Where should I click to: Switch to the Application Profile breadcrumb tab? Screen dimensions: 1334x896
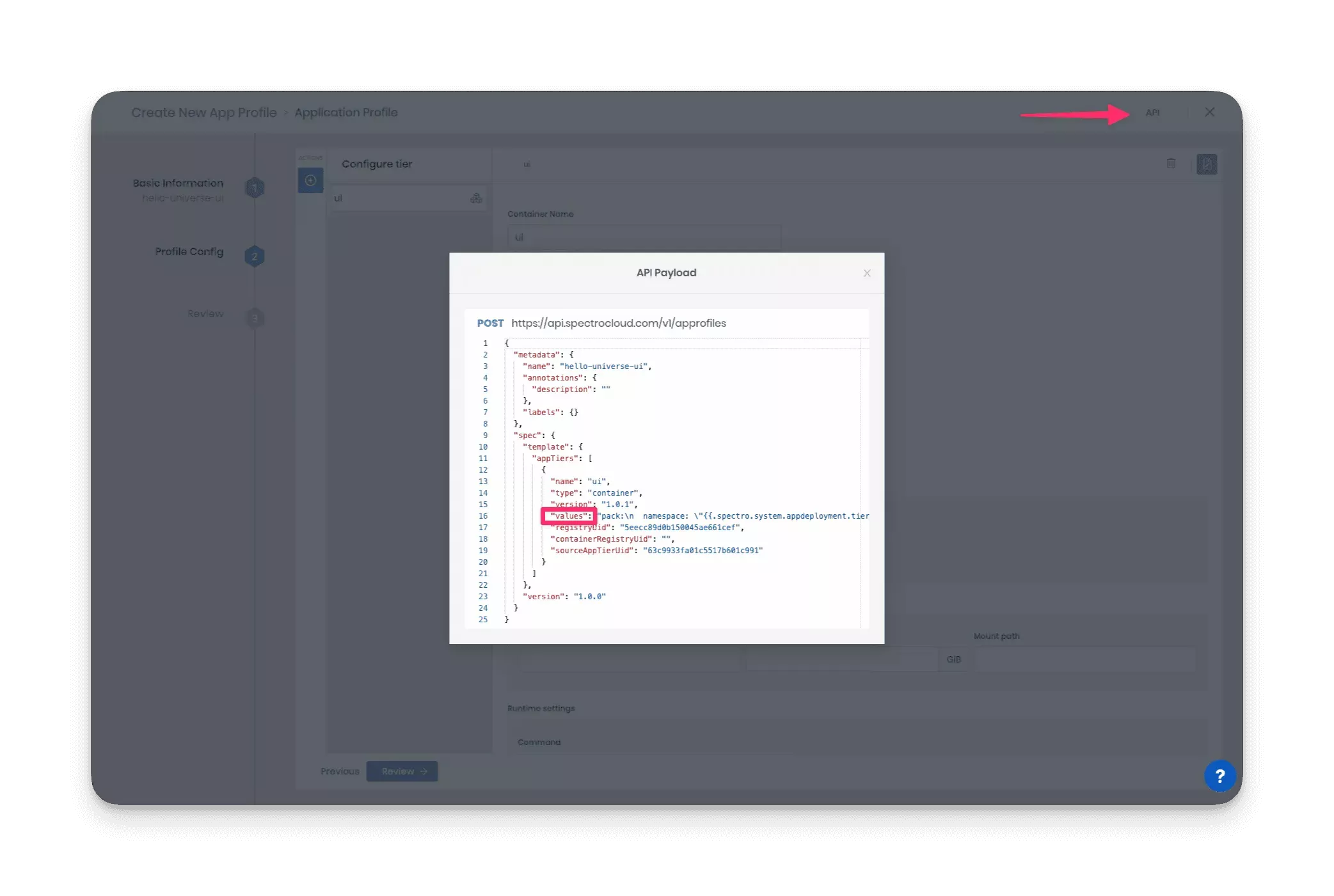(x=347, y=112)
